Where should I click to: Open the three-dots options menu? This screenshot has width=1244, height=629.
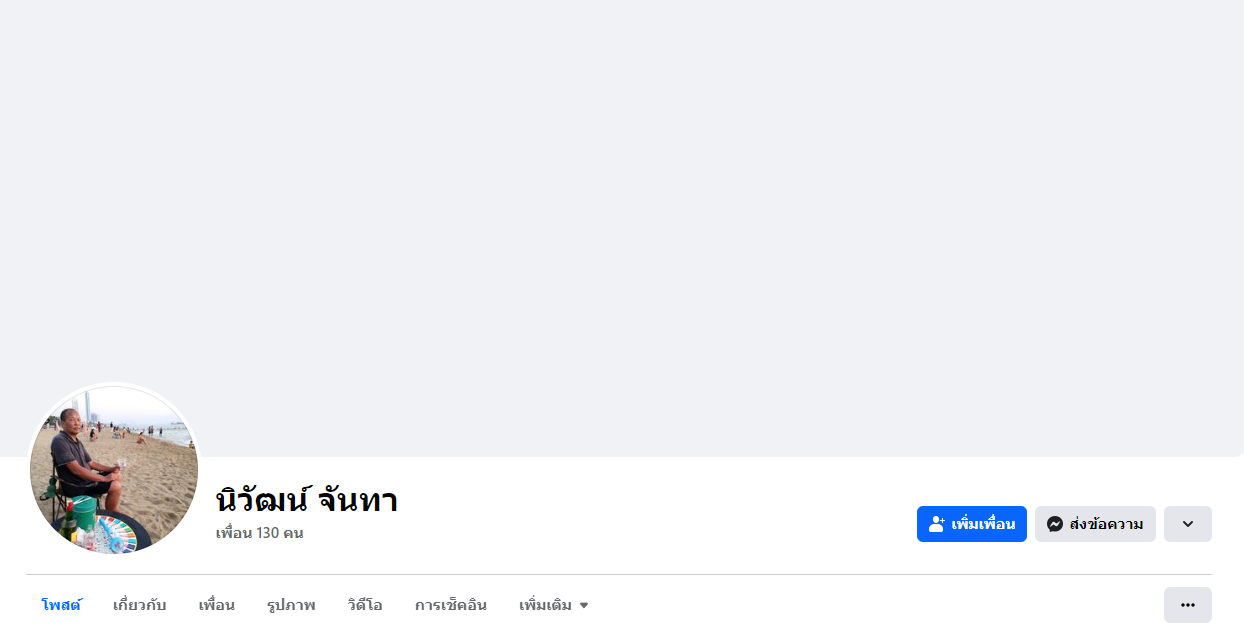[1187, 605]
